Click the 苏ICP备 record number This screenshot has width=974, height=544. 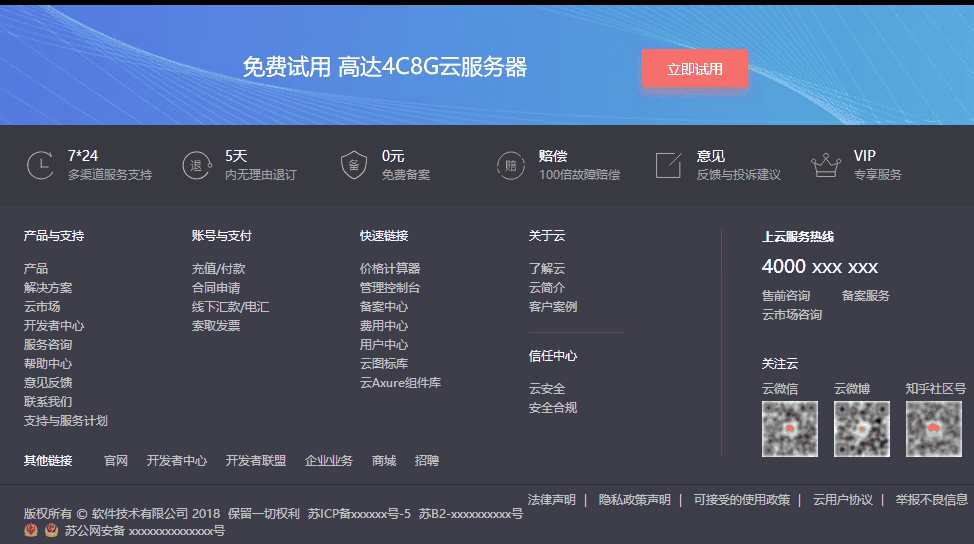pyautogui.click(x=359, y=514)
